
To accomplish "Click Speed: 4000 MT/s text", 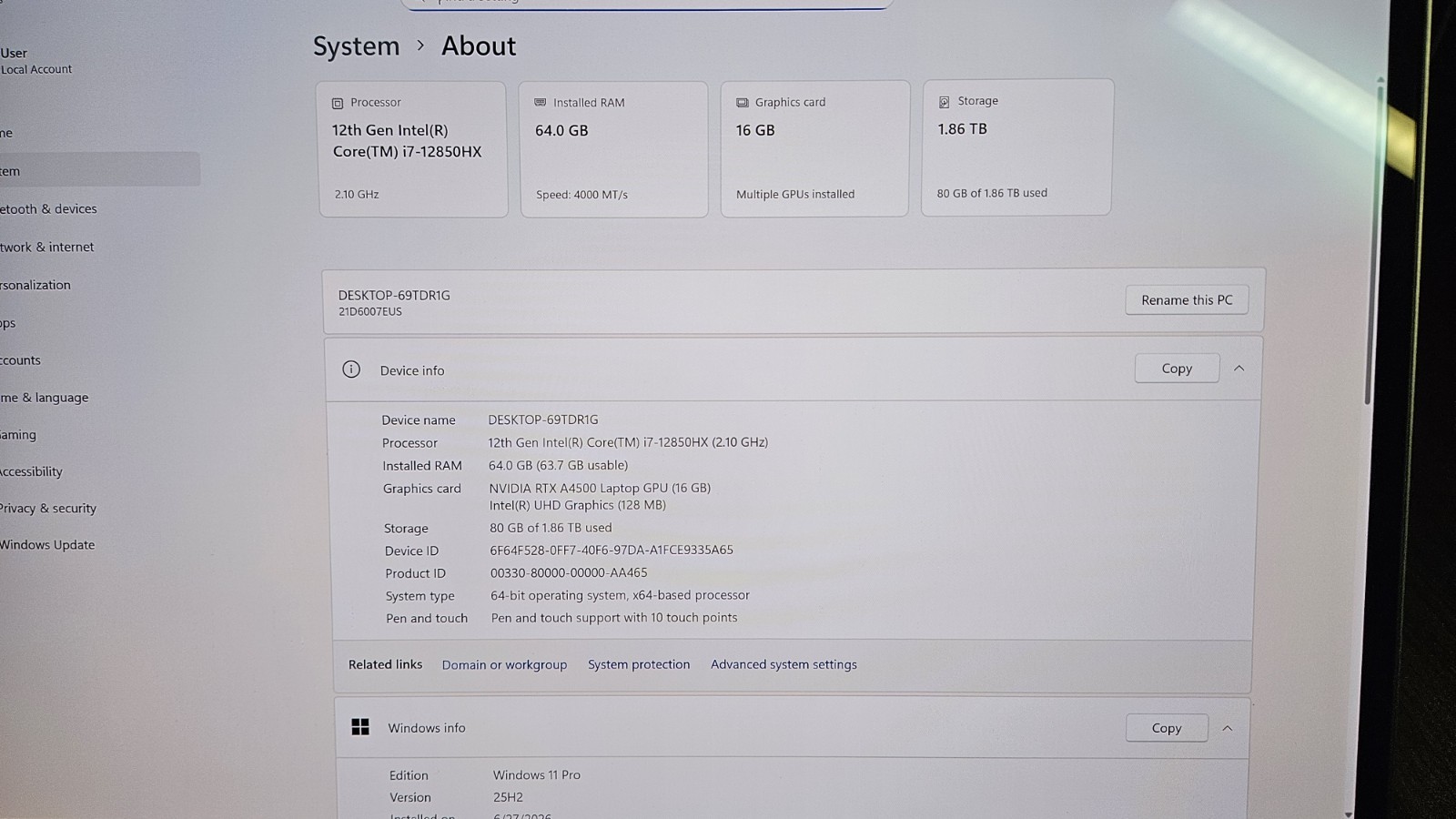I will [581, 195].
